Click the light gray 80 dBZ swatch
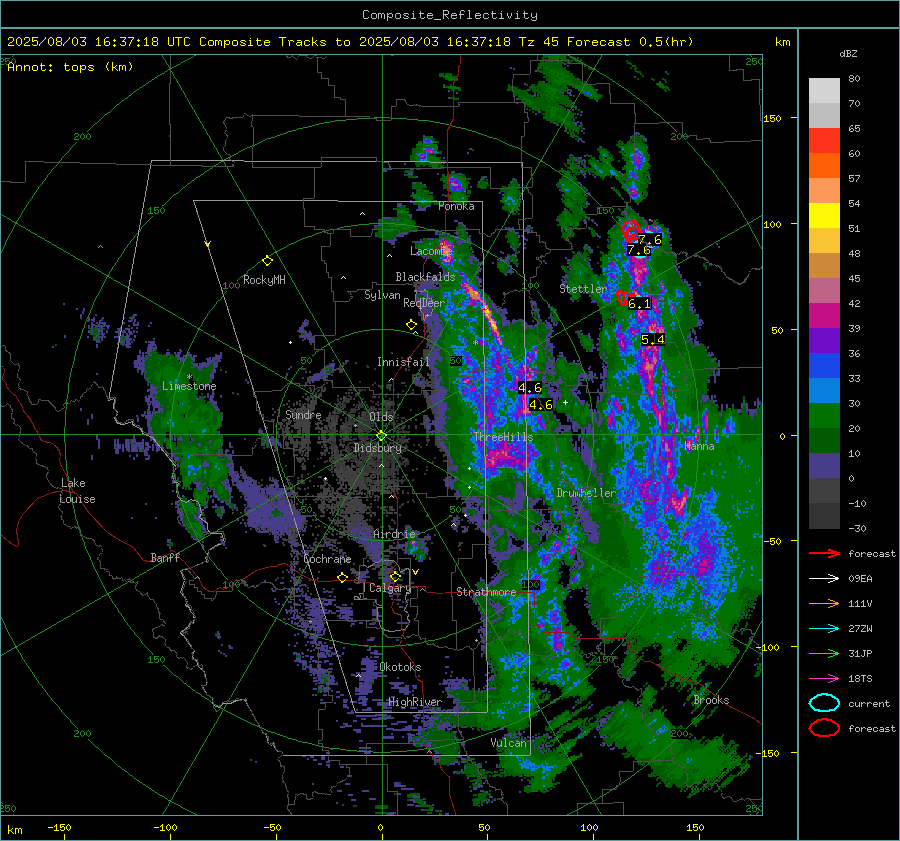The image size is (900, 841). point(824,91)
